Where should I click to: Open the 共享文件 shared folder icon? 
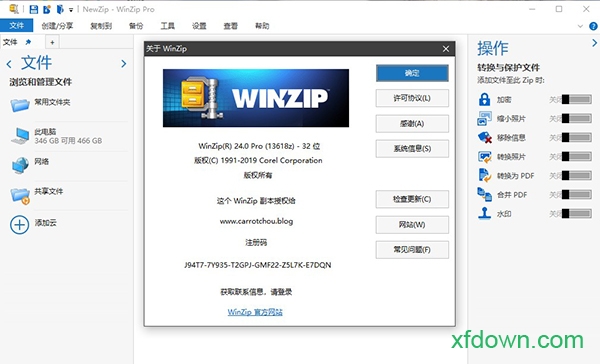(20, 196)
